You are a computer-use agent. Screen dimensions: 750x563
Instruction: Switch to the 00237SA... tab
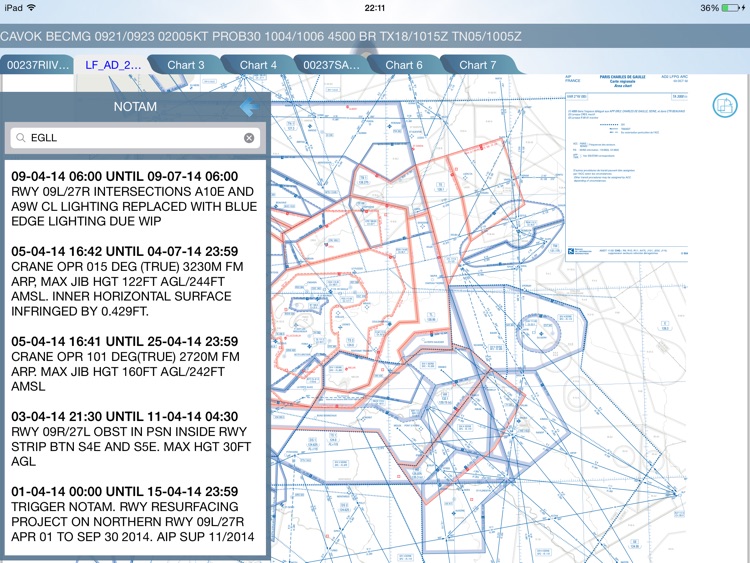pyautogui.click(x=331, y=65)
